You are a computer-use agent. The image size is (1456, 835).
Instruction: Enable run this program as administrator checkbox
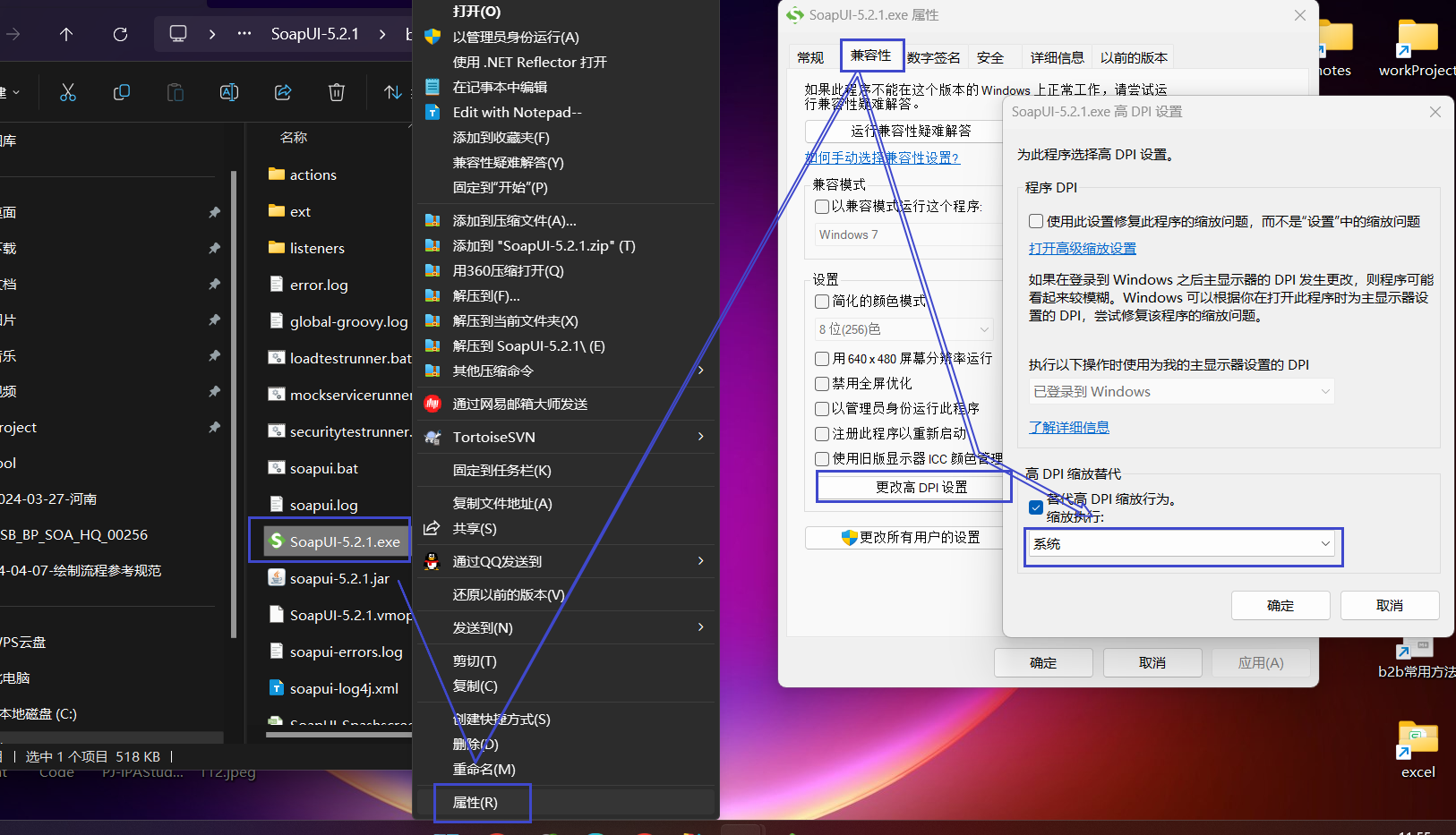tap(822, 409)
